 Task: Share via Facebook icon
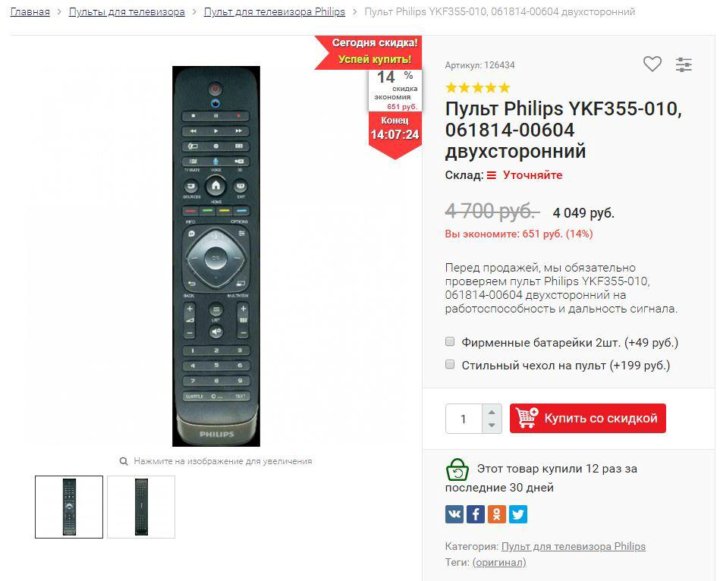coord(476,514)
